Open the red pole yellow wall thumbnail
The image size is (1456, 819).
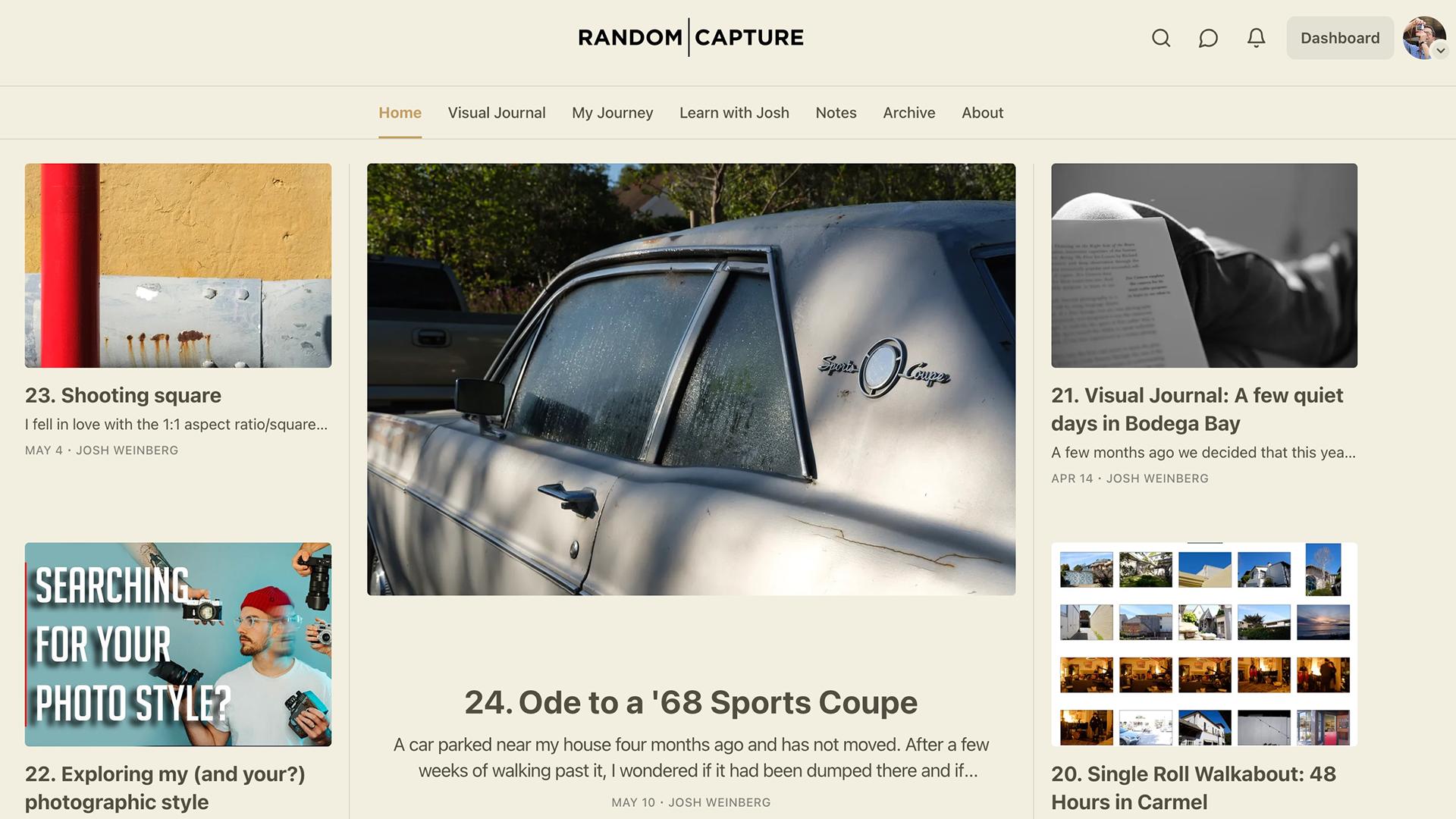click(x=178, y=265)
